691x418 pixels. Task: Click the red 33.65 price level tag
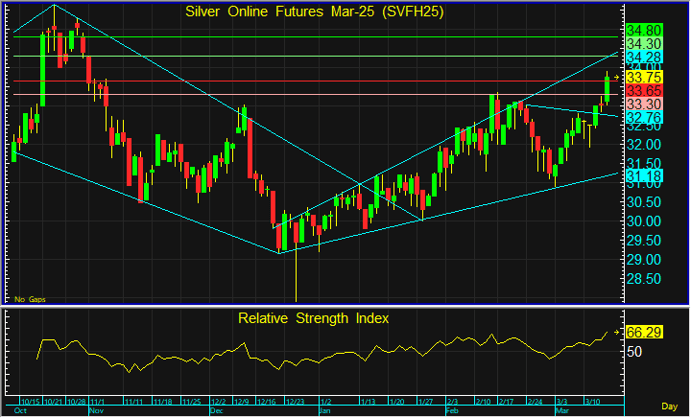click(x=646, y=91)
